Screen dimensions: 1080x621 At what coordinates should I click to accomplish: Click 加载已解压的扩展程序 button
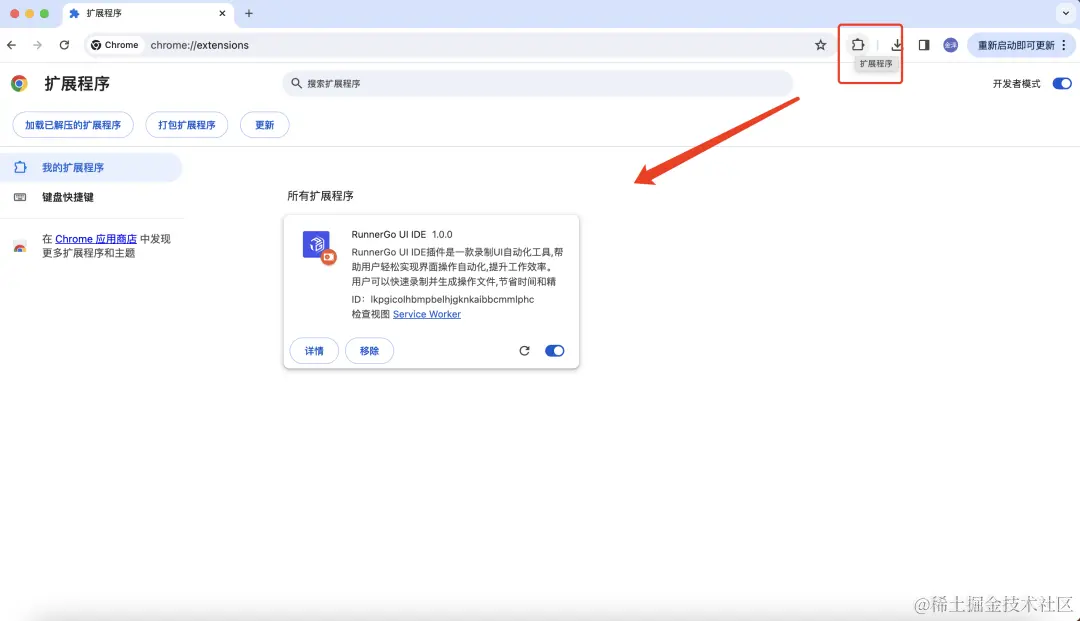73,125
